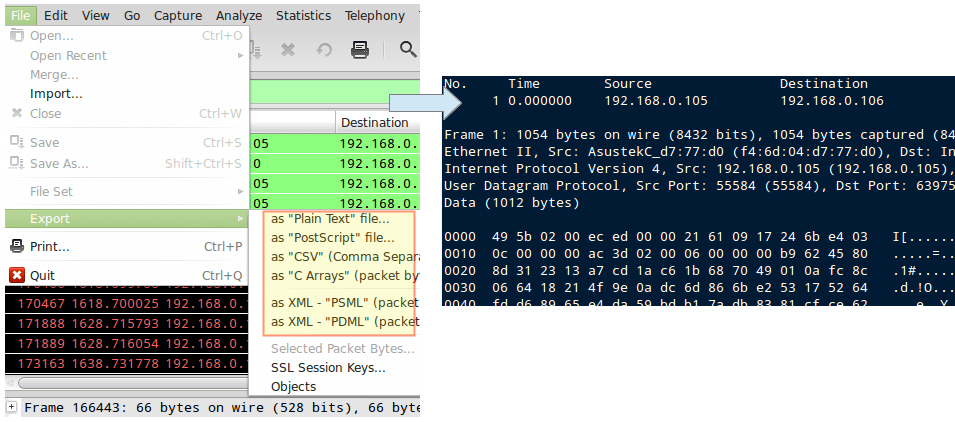955x422 pixels.
Task: Click the red Quit icon in menu
Action: pos(16,276)
